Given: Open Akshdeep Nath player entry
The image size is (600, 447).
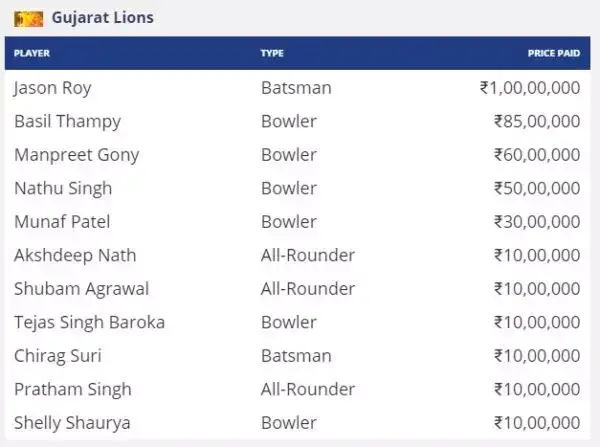Looking at the screenshot, I should pos(75,256).
